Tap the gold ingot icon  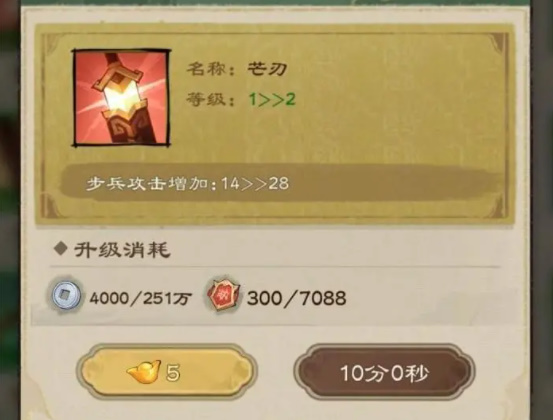click(x=144, y=371)
